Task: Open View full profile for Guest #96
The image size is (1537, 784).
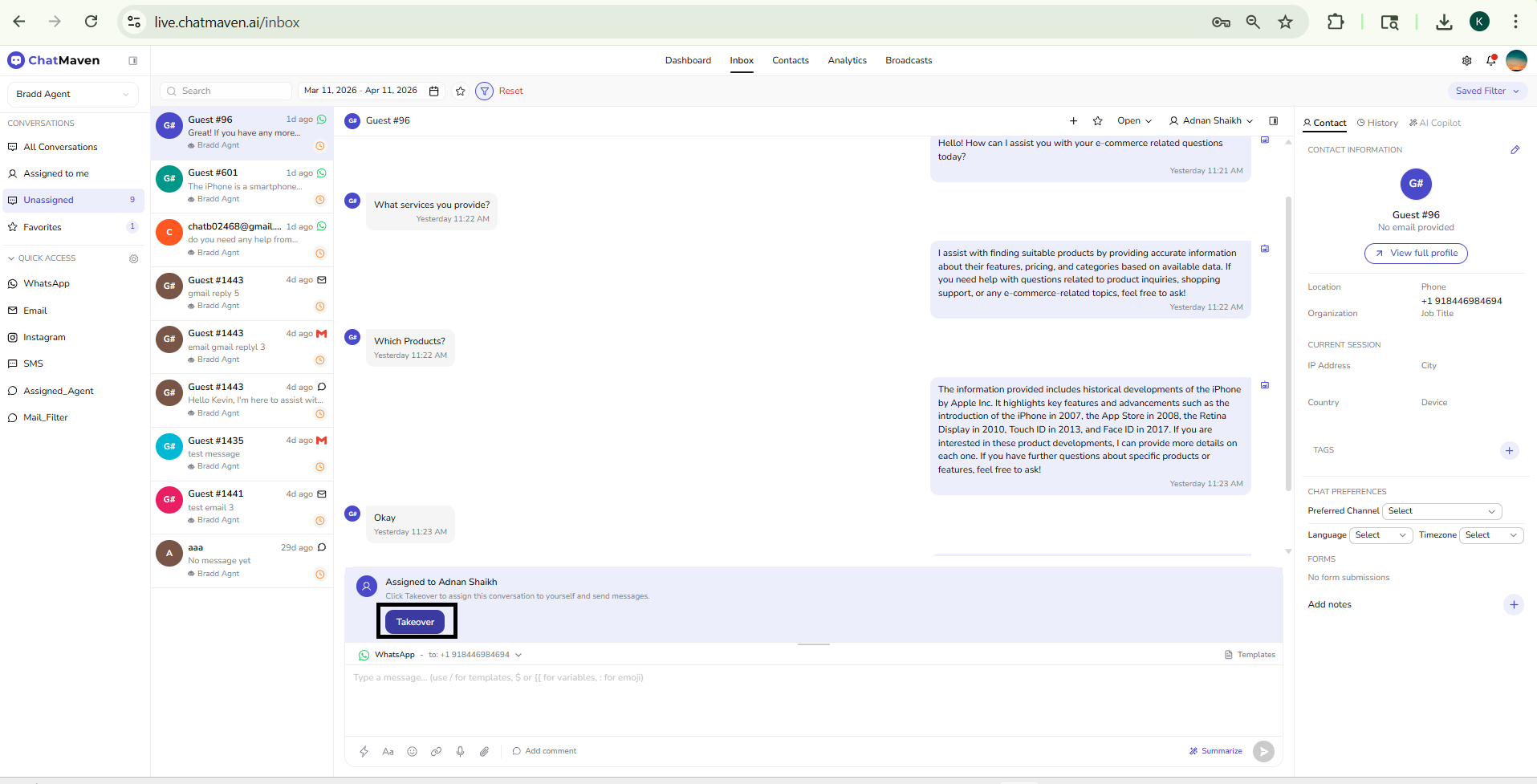Action: [x=1415, y=253]
